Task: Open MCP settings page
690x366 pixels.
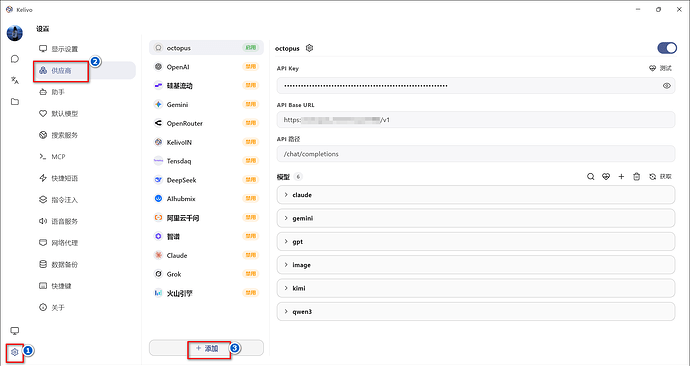Action: [85, 157]
